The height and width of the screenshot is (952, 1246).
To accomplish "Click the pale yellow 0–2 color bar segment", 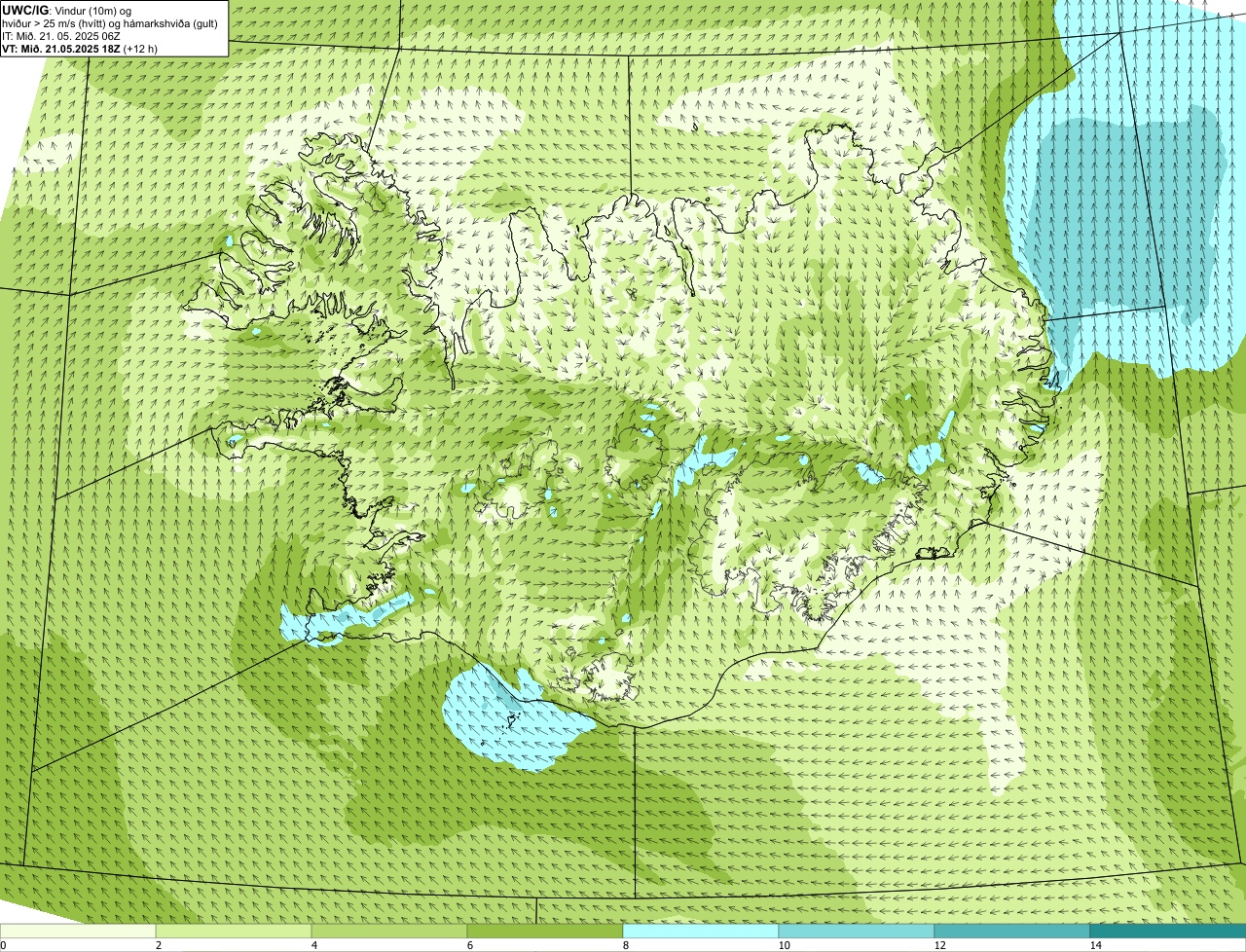I will (78, 932).
